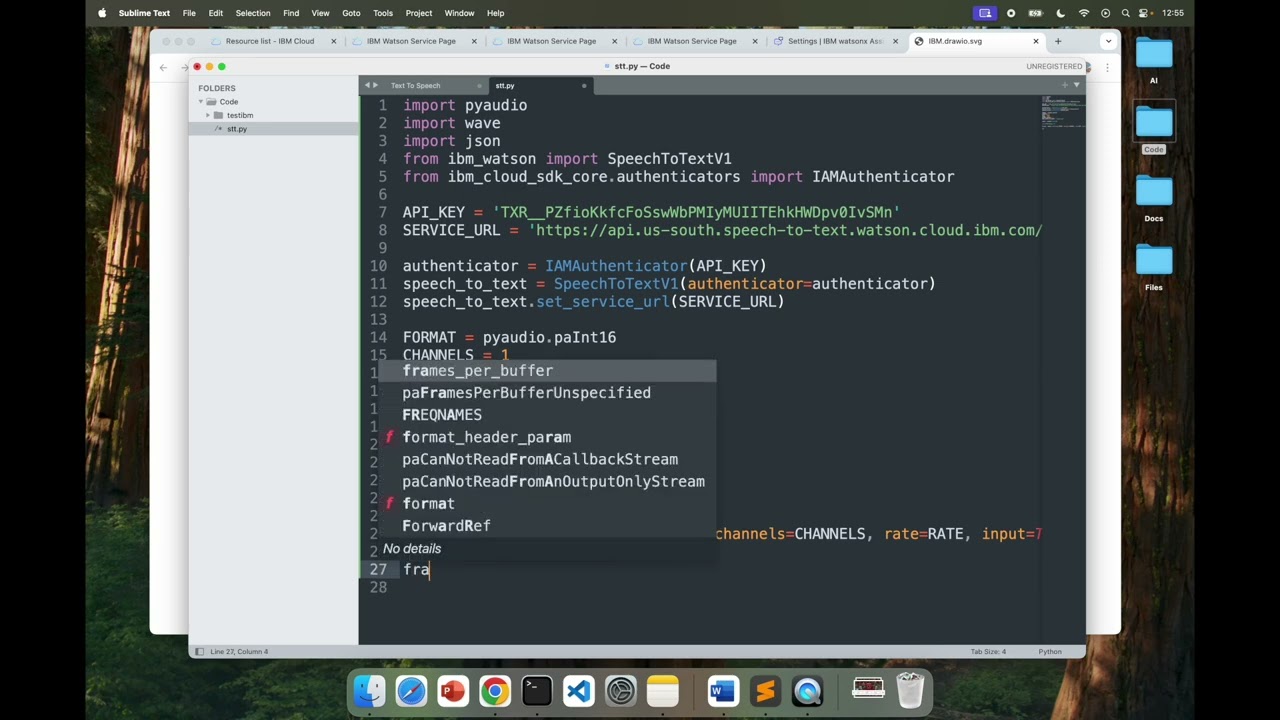Close the IBM.drawio.svg Chrome tab
Screen dimensions: 1280x720
pyautogui.click(x=1036, y=41)
